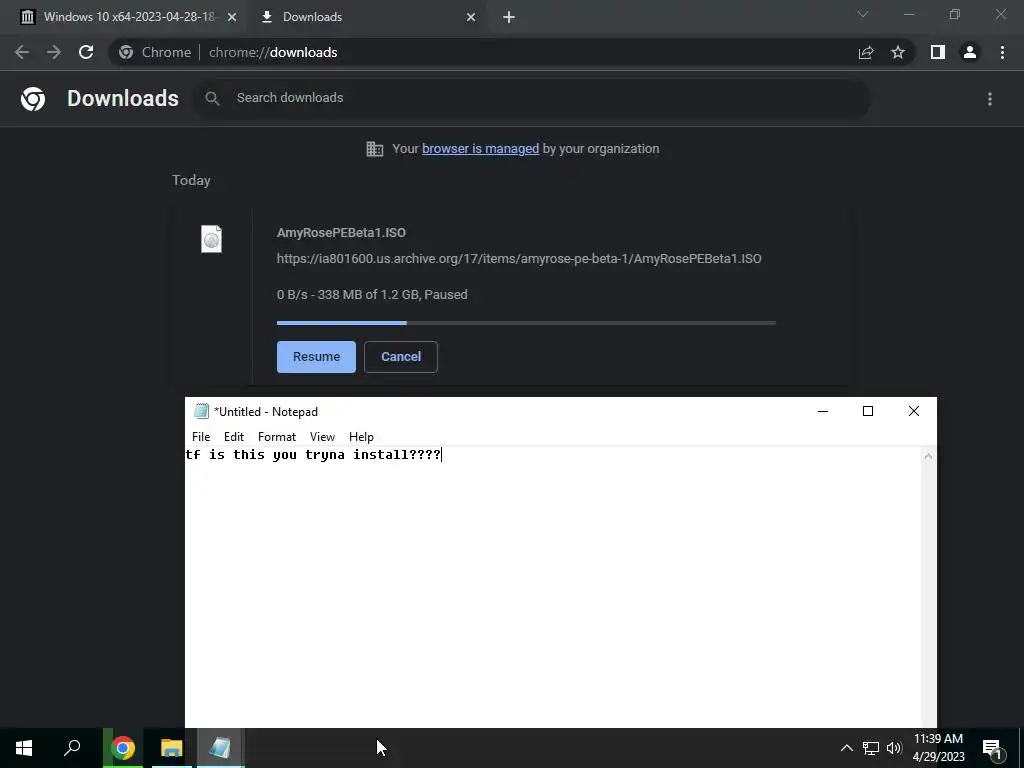Viewport: 1024px width, 768px height.
Task: Click the Chrome taskbar icon
Action: (x=123, y=748)
